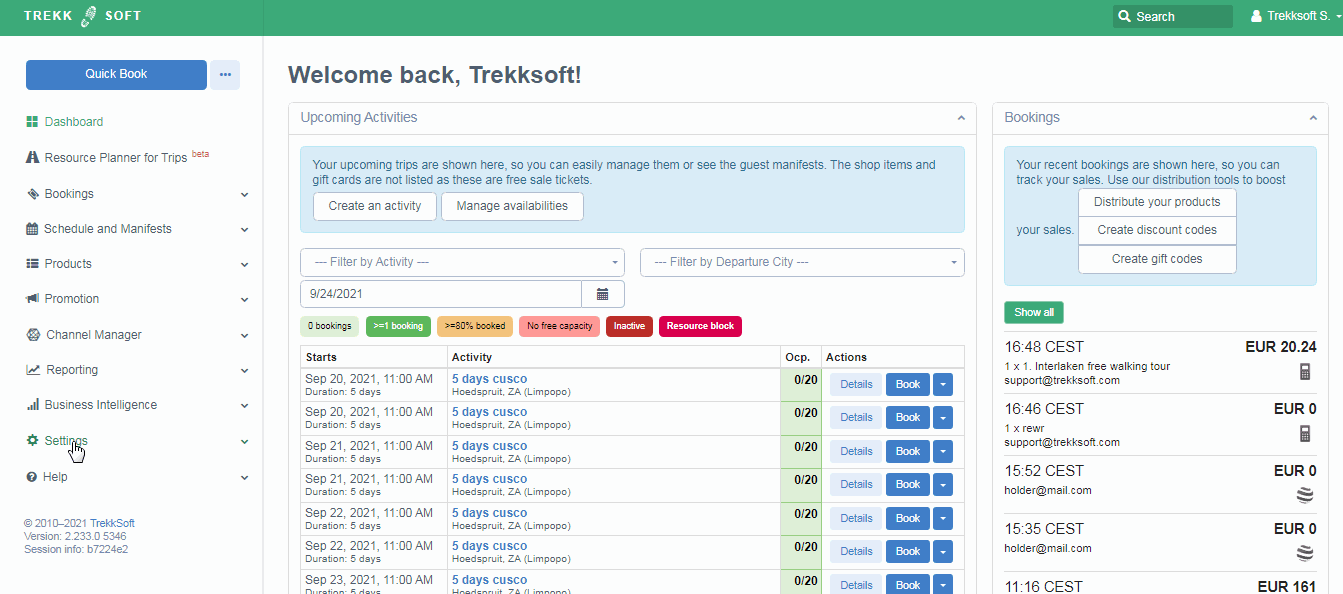Click the Dashboard grid icon in sidebar
The width and height of the screenshot is (1343, 594).
click(x=32, y=122)
